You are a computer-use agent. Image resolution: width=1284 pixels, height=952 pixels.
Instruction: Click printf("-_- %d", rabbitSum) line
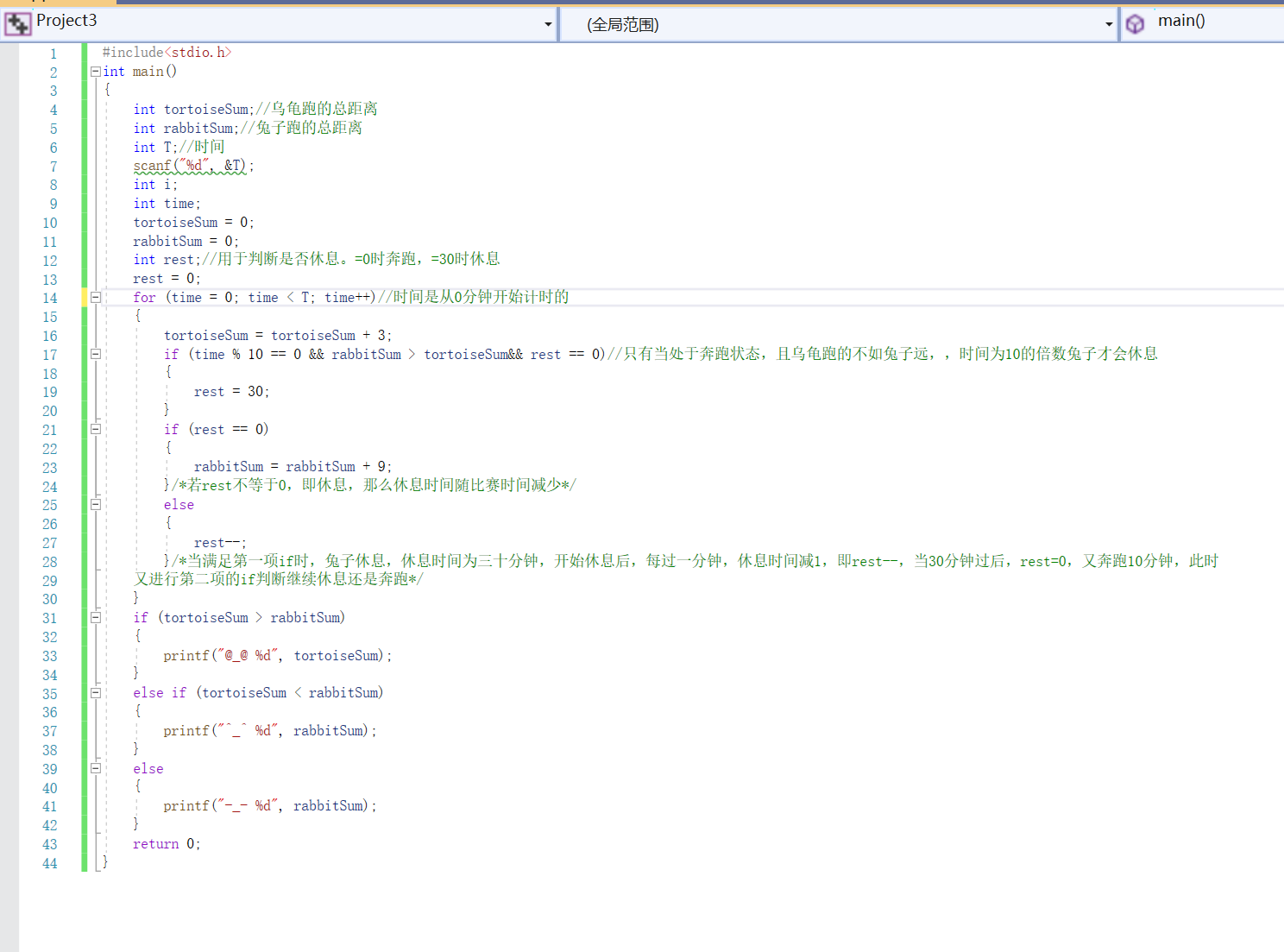point(270,806)
